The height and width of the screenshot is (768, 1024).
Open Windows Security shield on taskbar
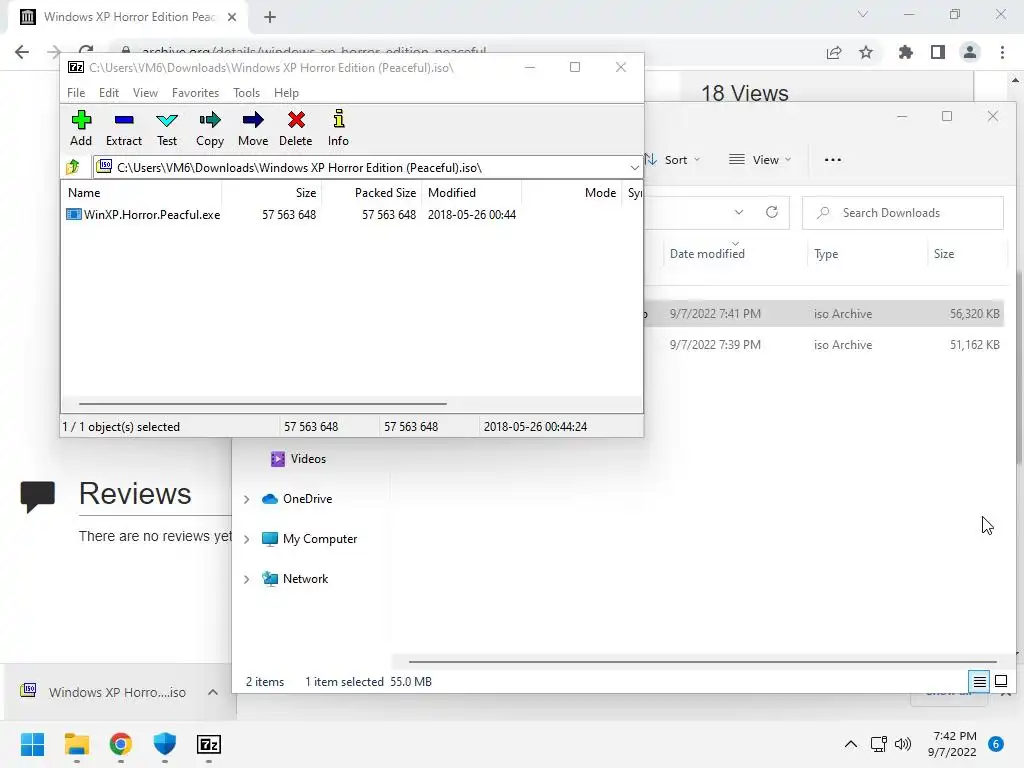[x=165, y=744]
